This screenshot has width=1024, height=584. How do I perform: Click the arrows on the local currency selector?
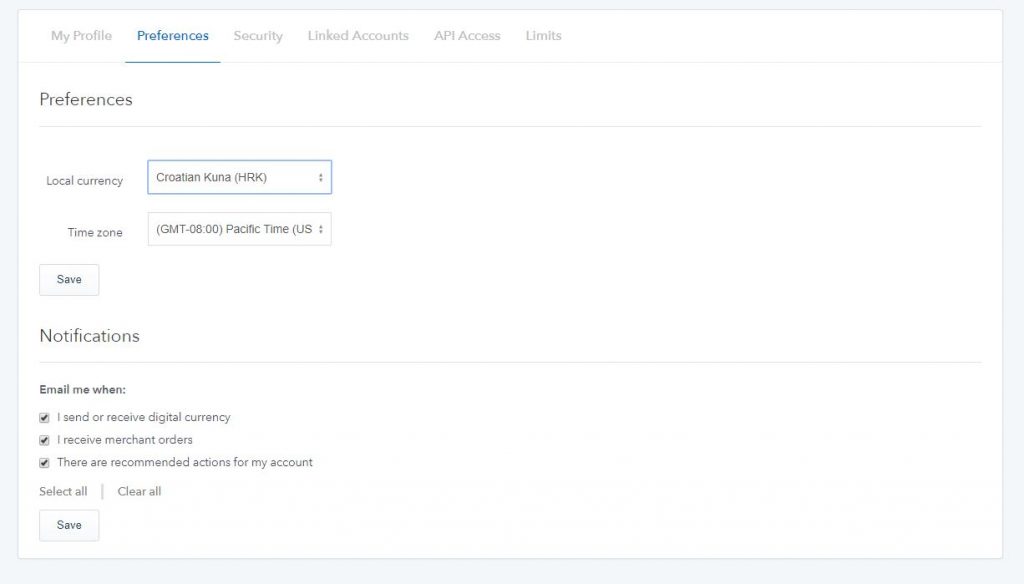tap(320, 177)
